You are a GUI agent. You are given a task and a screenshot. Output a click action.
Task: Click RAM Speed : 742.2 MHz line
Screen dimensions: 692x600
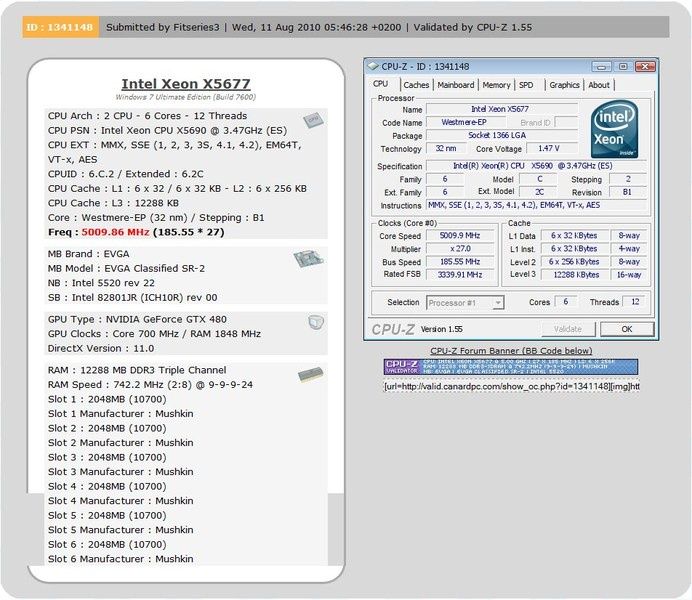click(150, 384)
